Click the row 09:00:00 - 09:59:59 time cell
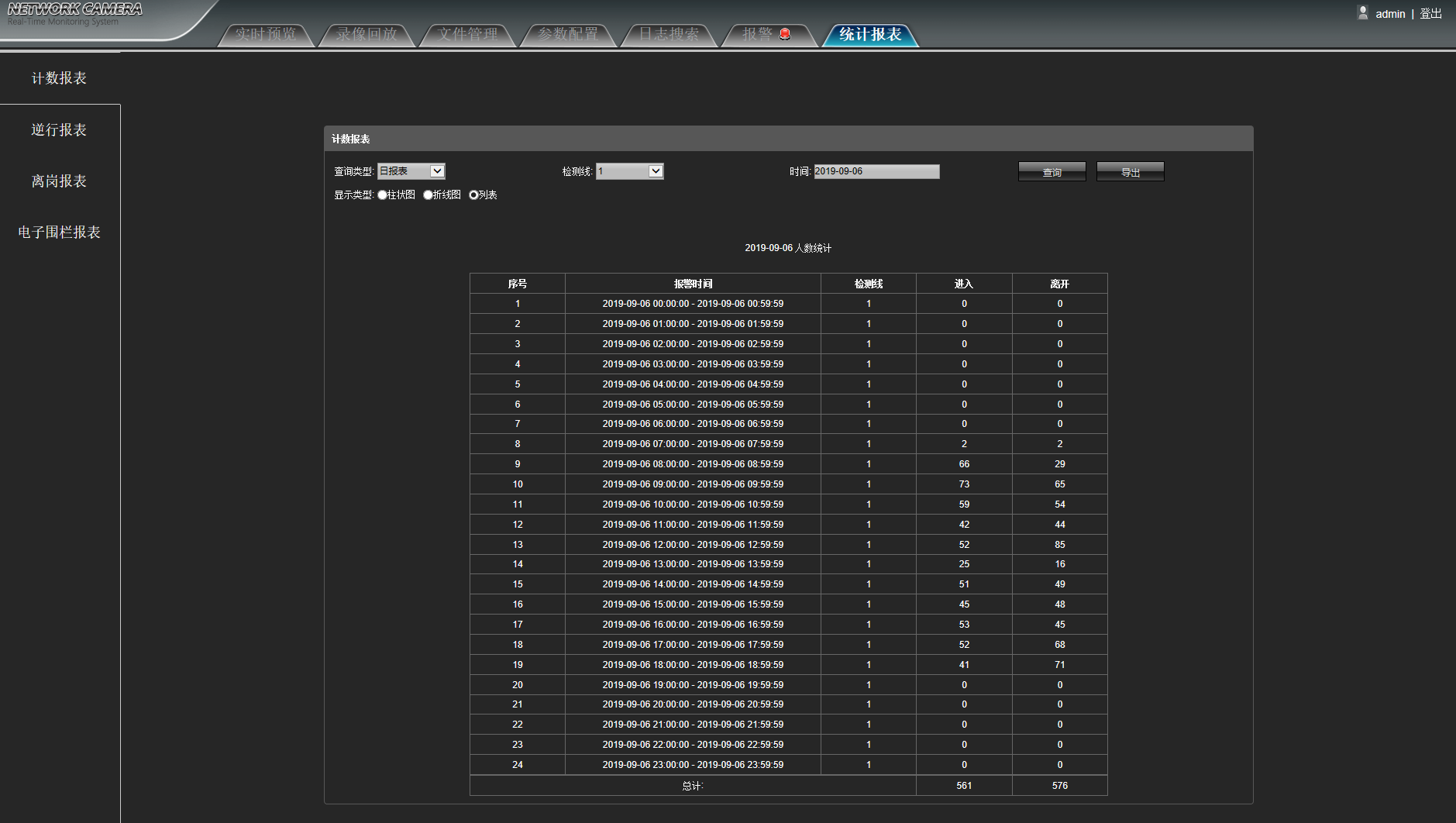Viewport: 1456px width, 823px height. pyautogui.click(x=693, y=484)
